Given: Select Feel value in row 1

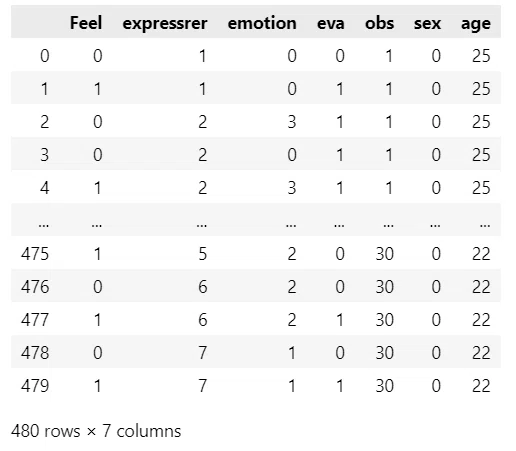Looking at the screenshot, I should (97, 89).
